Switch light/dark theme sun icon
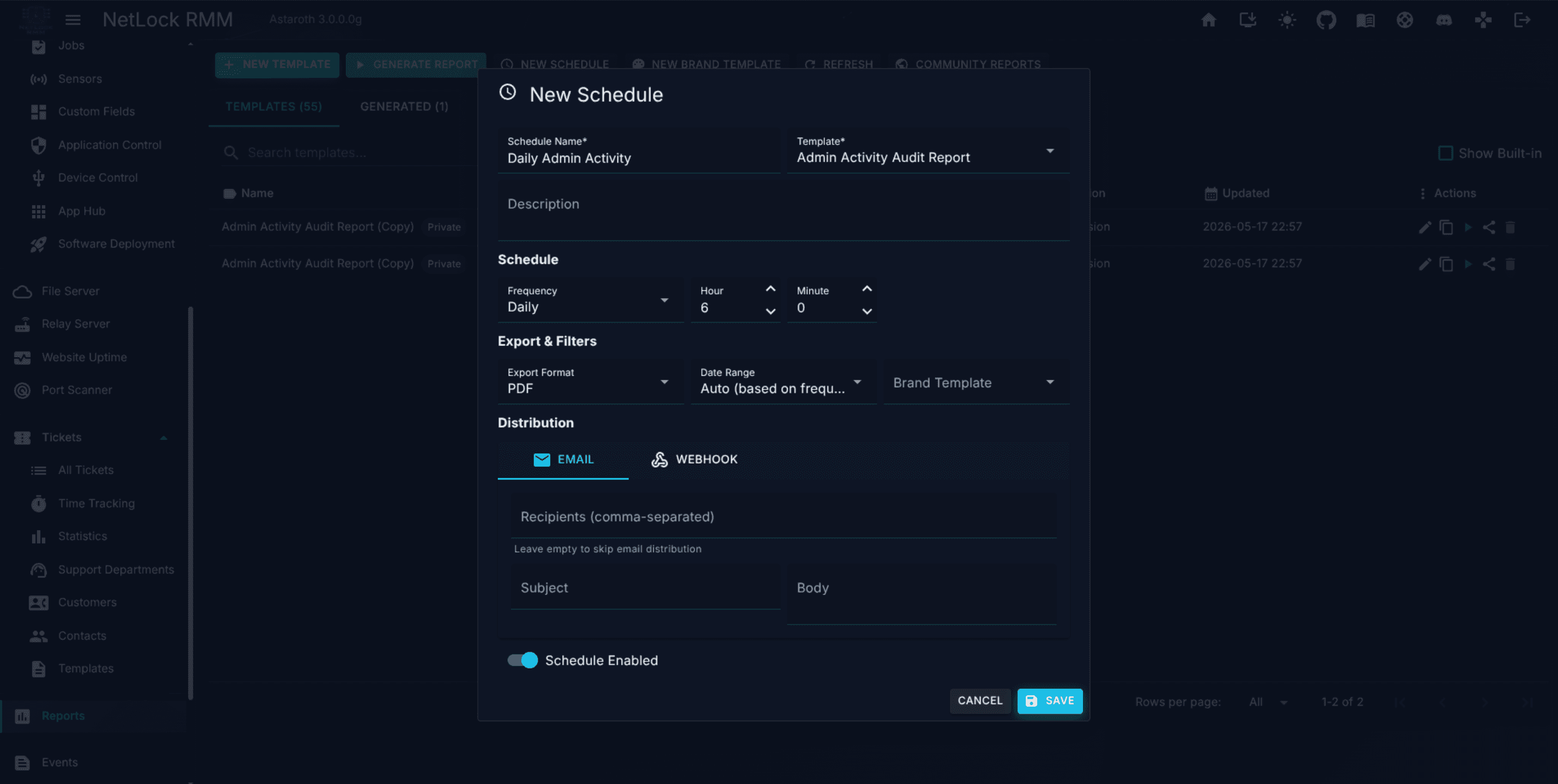 coord(1287,20)
